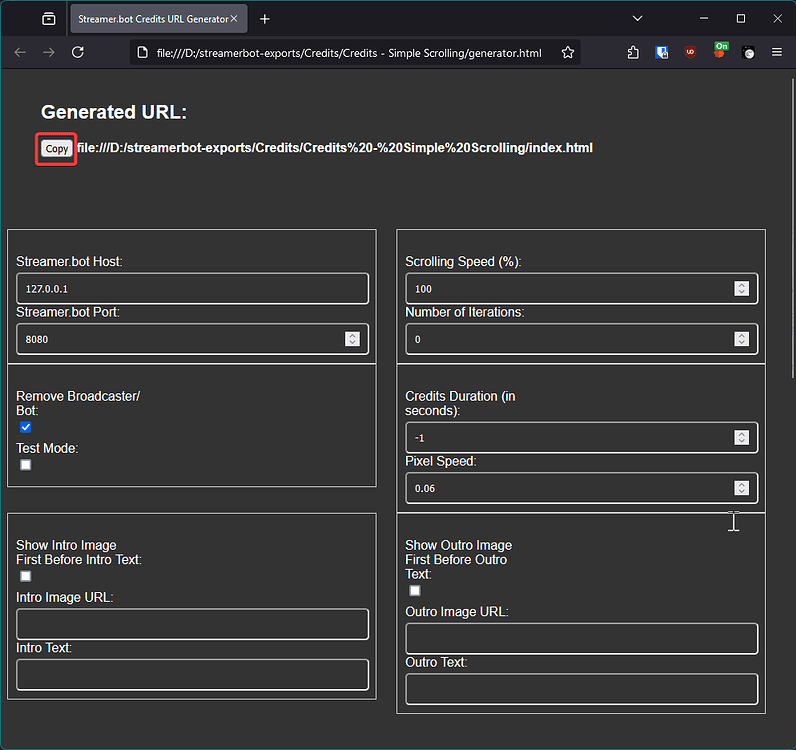This screenshot has width=796, height=750.
Task: Check Show Intro Image First Before Intro Text
Action: [x=25, y=576]
